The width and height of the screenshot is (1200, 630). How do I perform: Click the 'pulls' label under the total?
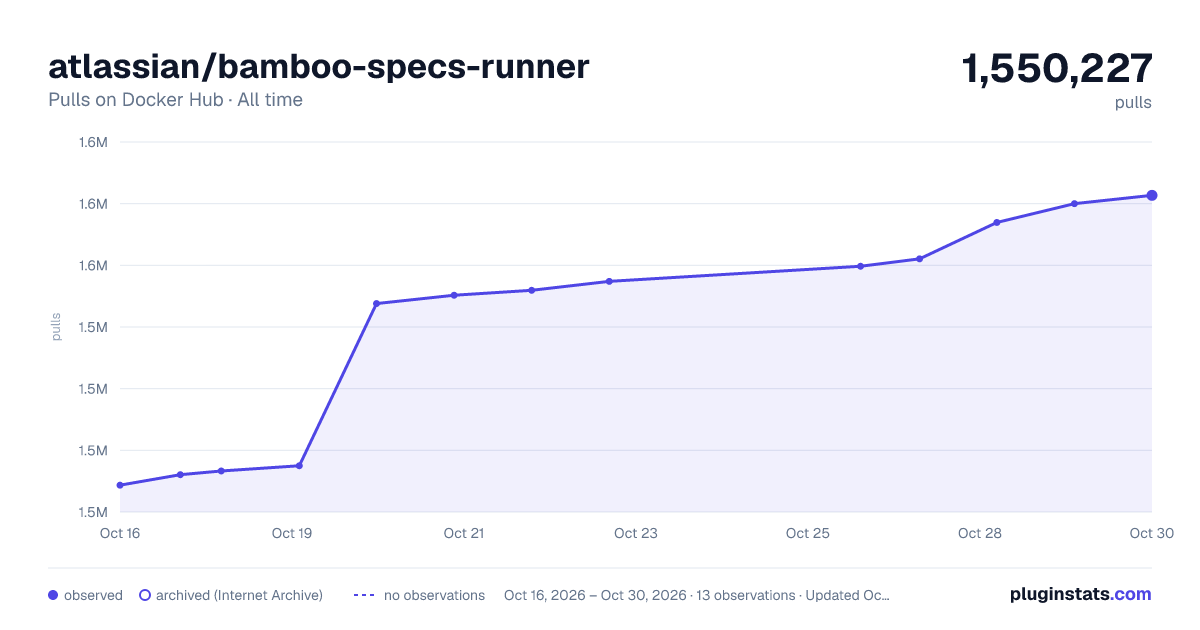click(x=1133, y=103)
